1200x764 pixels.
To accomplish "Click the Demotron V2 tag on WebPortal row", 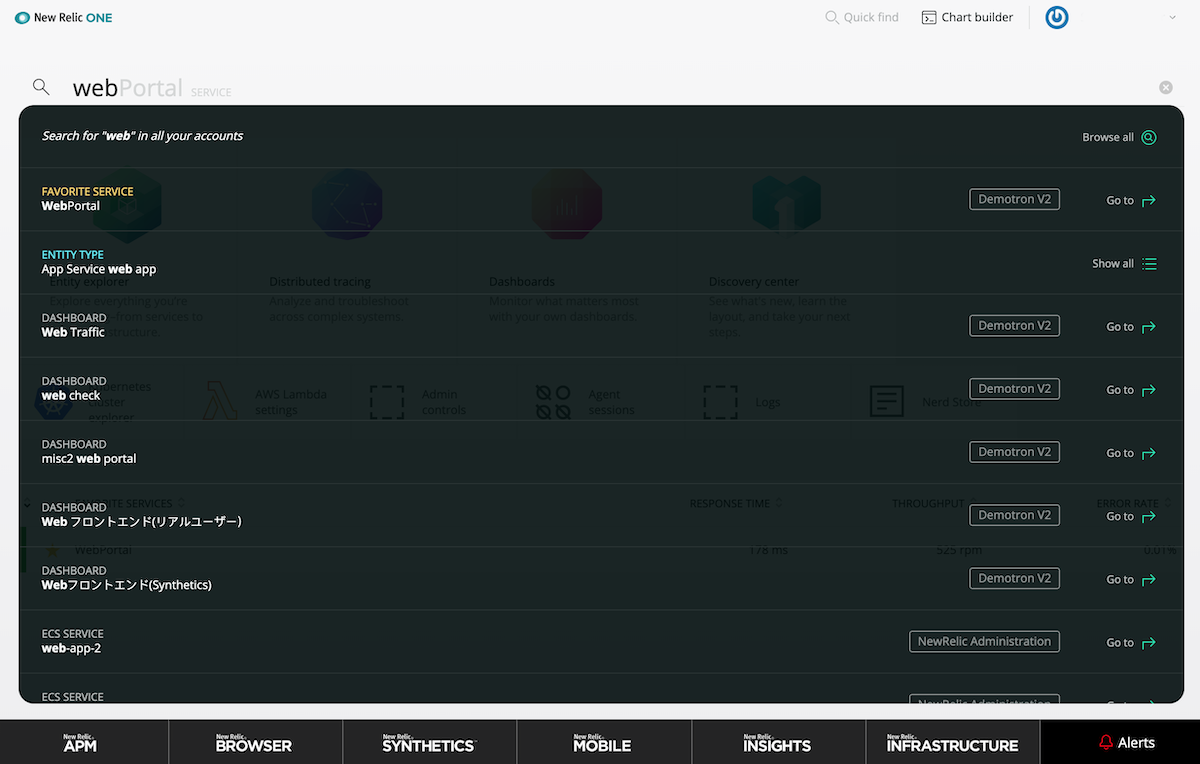I will coord(1014,199).
